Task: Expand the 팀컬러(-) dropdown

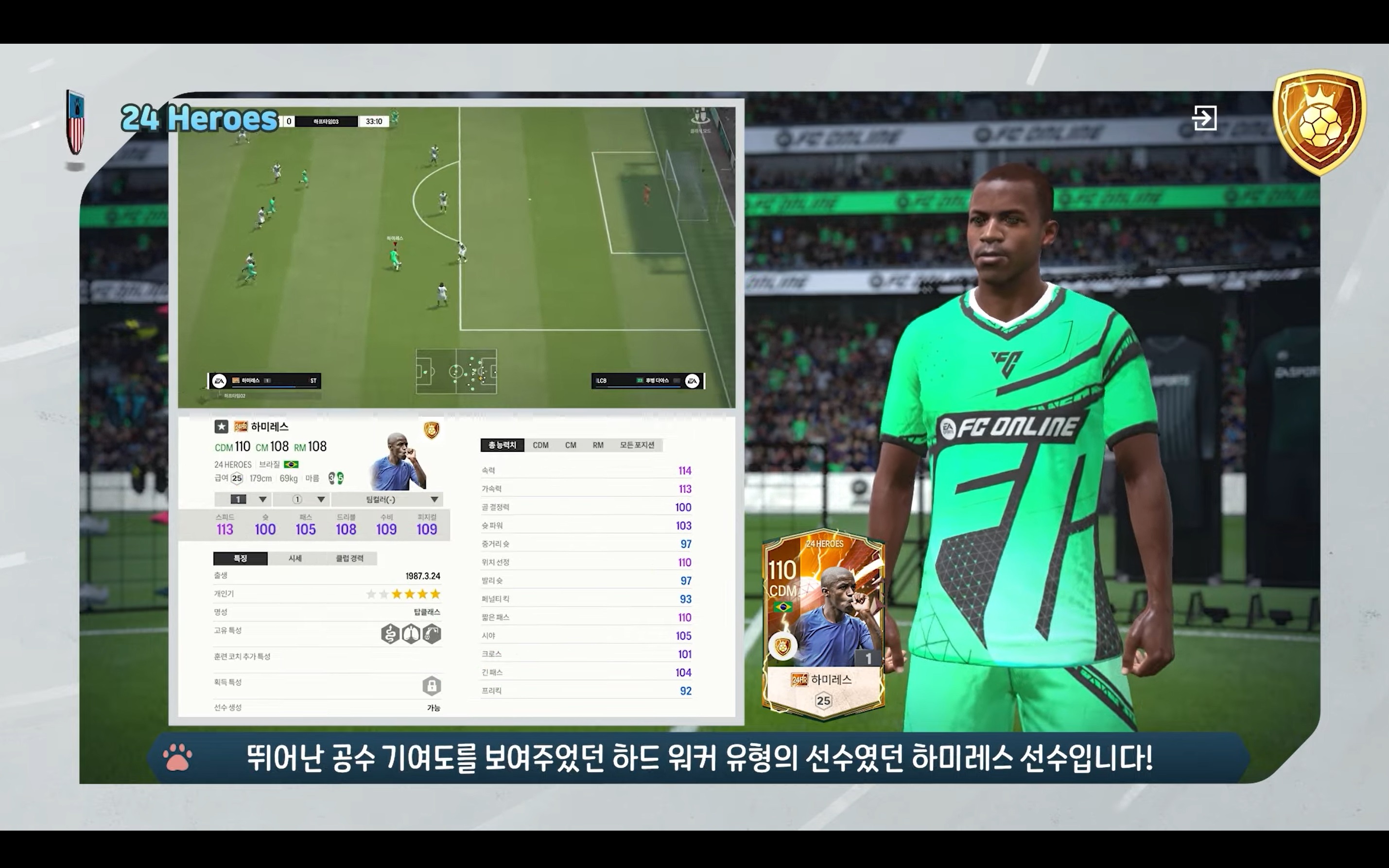Action: [x=387, y=499]
